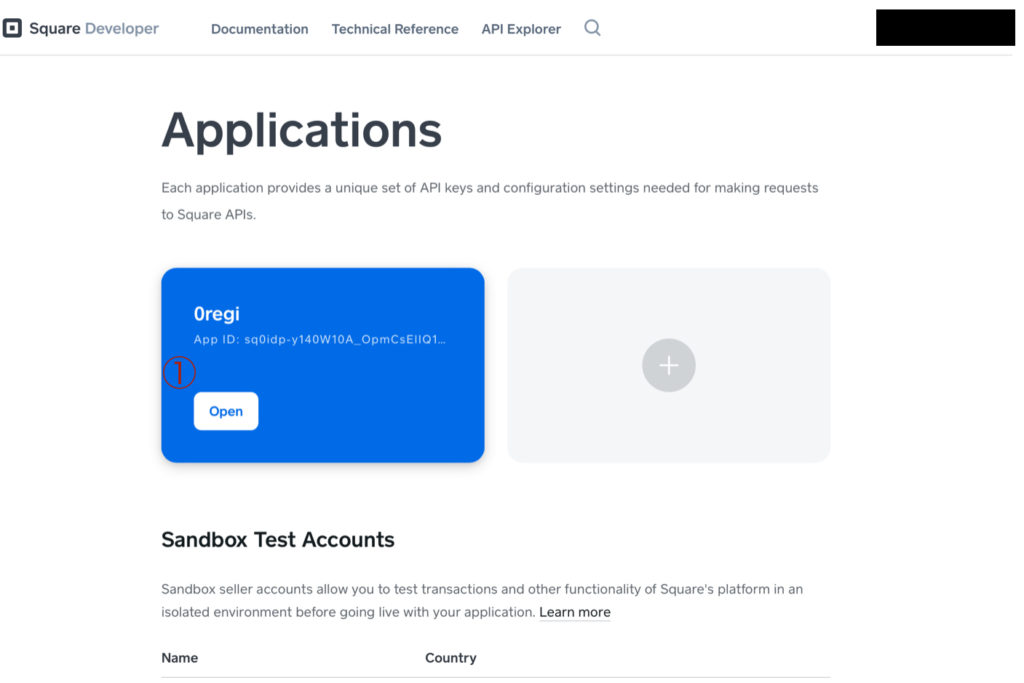
Task: Click the Square logo icon
Action: (x=12, y=29)
